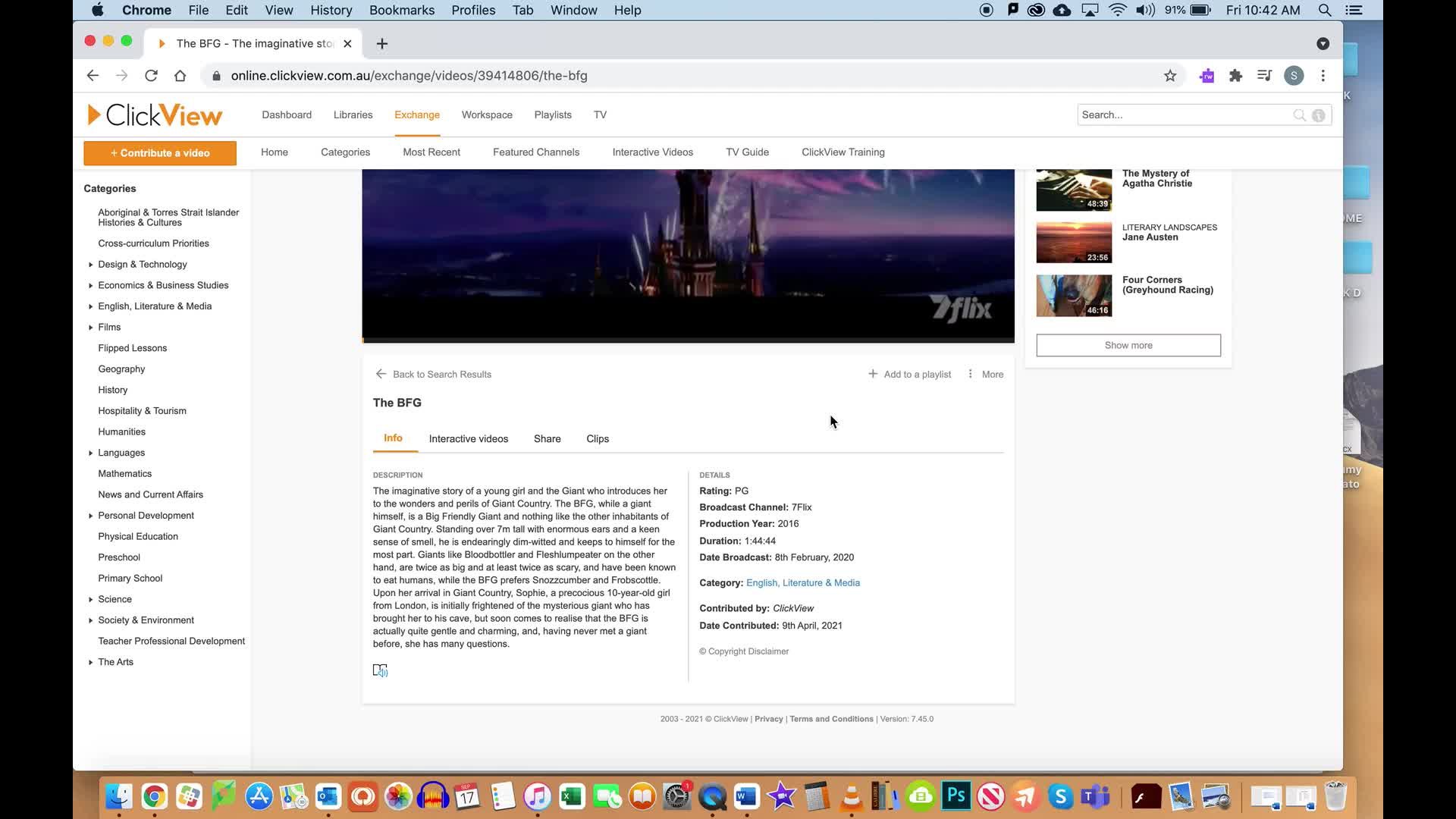Switch to the Interactive videos tab
The height and width of the screenshot is (819, 1456).
click(x=468, y=439)
